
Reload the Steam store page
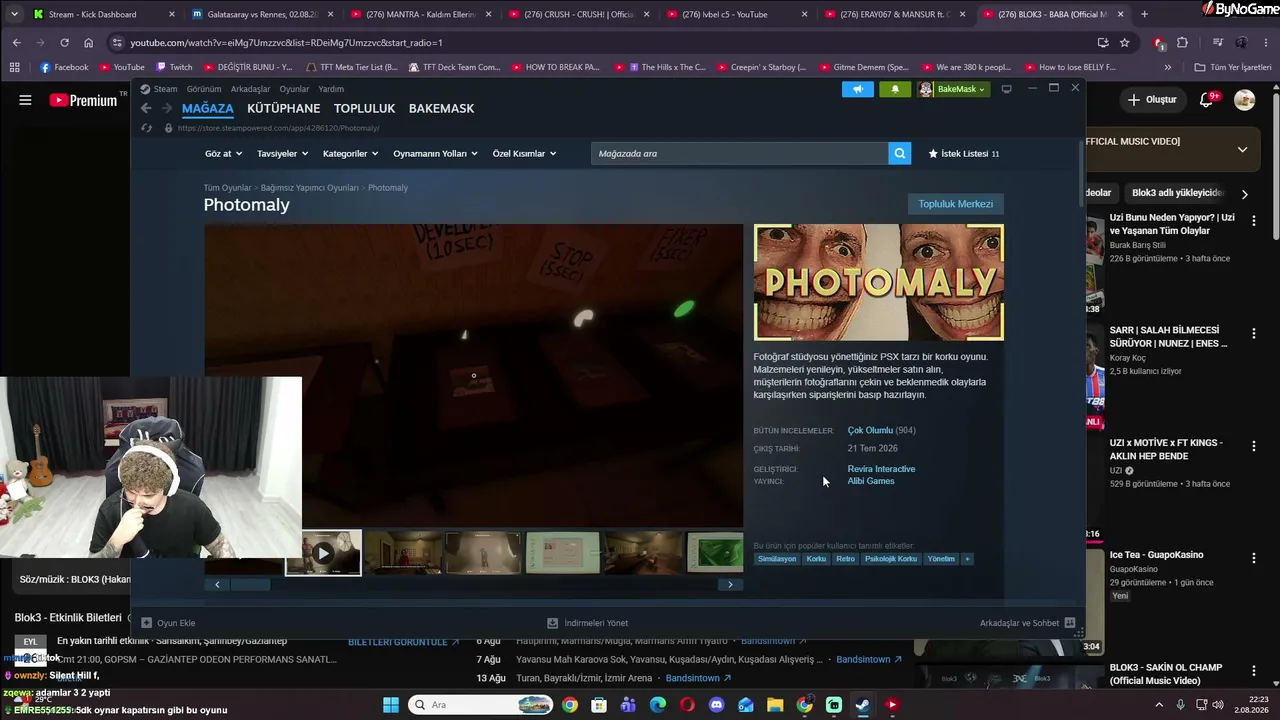point(147,128)
